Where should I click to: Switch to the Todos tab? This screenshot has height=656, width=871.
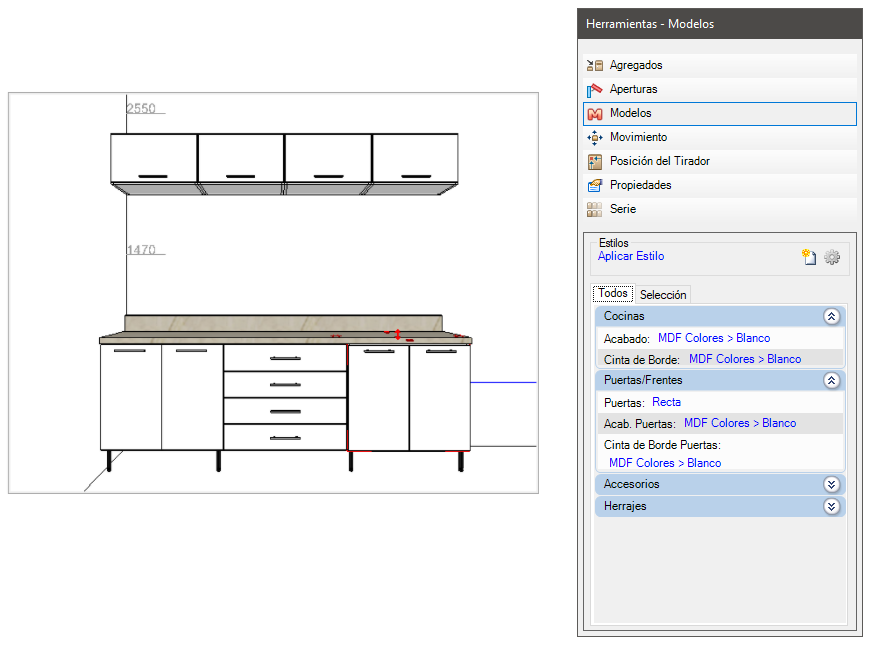[x=613, y=293]
